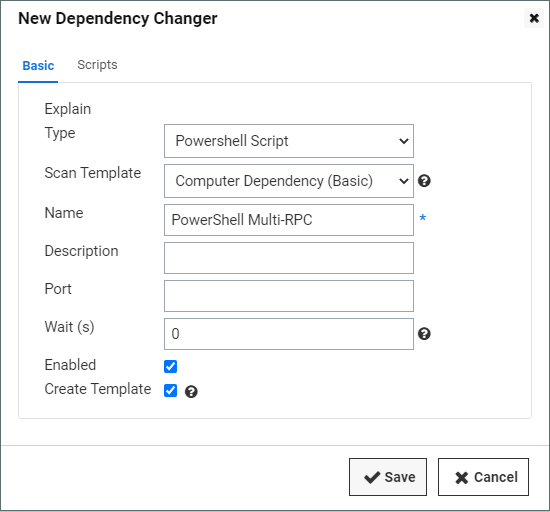Viewport: 550px width, 512px height.
Task: Click into the Description field
Action: tap(289, 258)
